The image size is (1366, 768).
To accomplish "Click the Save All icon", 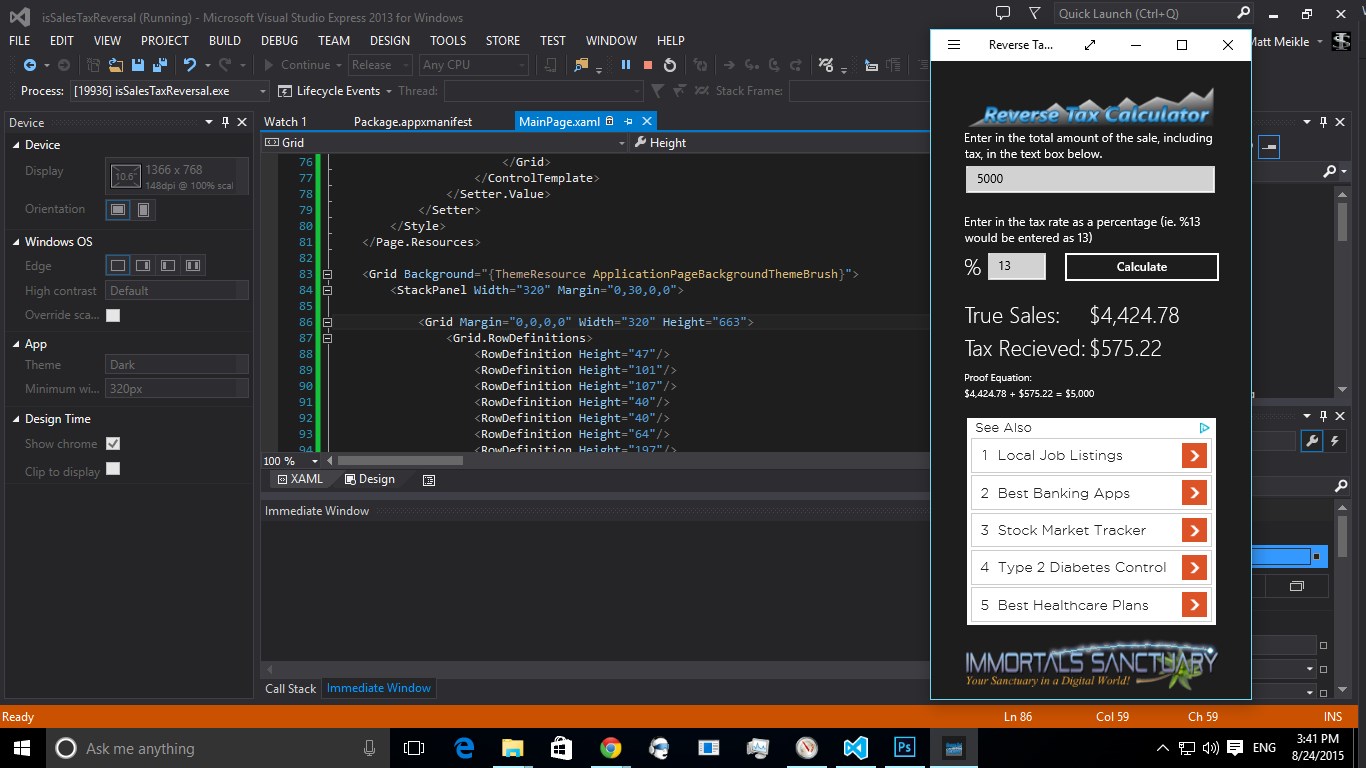I will 159,65.
